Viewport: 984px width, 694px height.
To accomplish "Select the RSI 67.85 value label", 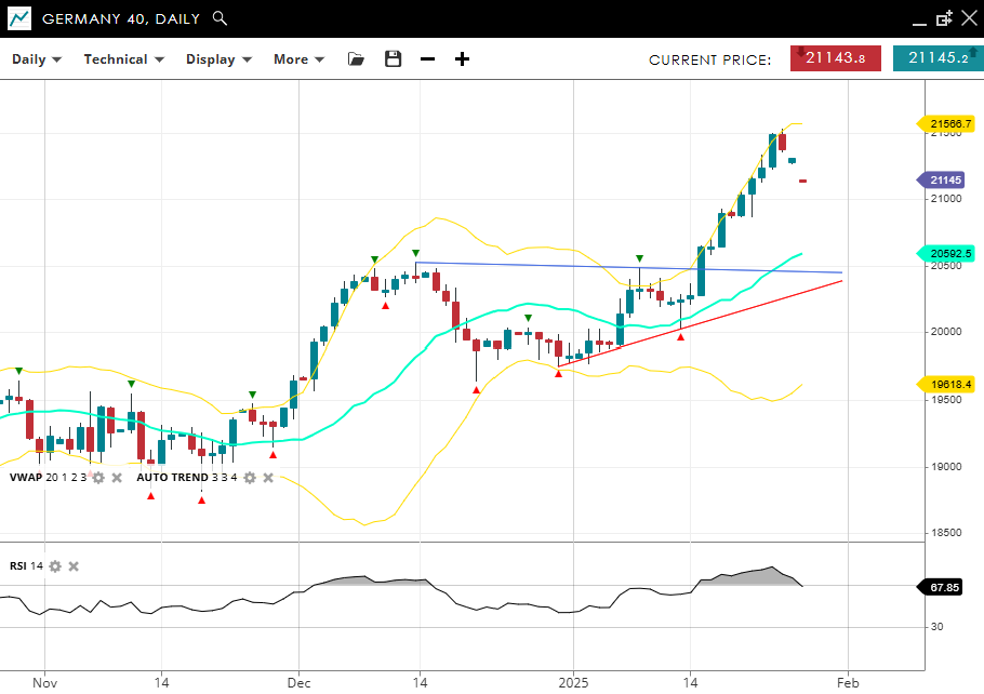I will click(x=943, y=587).
